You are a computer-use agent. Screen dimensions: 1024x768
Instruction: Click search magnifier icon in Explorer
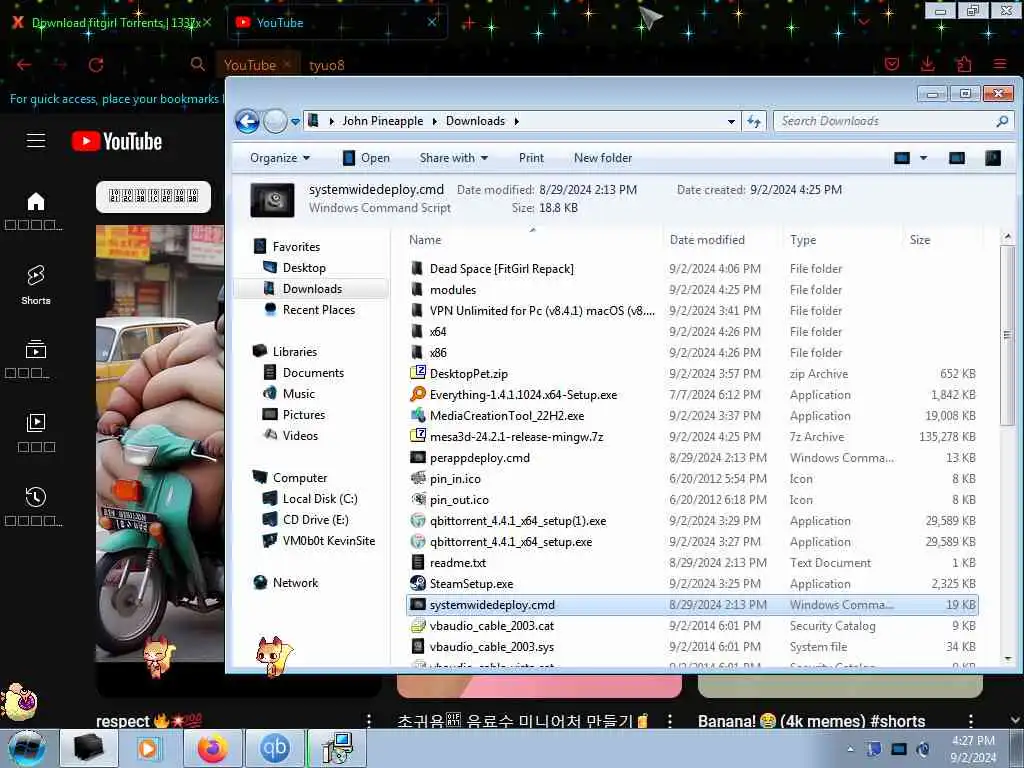coord(1002,121)
